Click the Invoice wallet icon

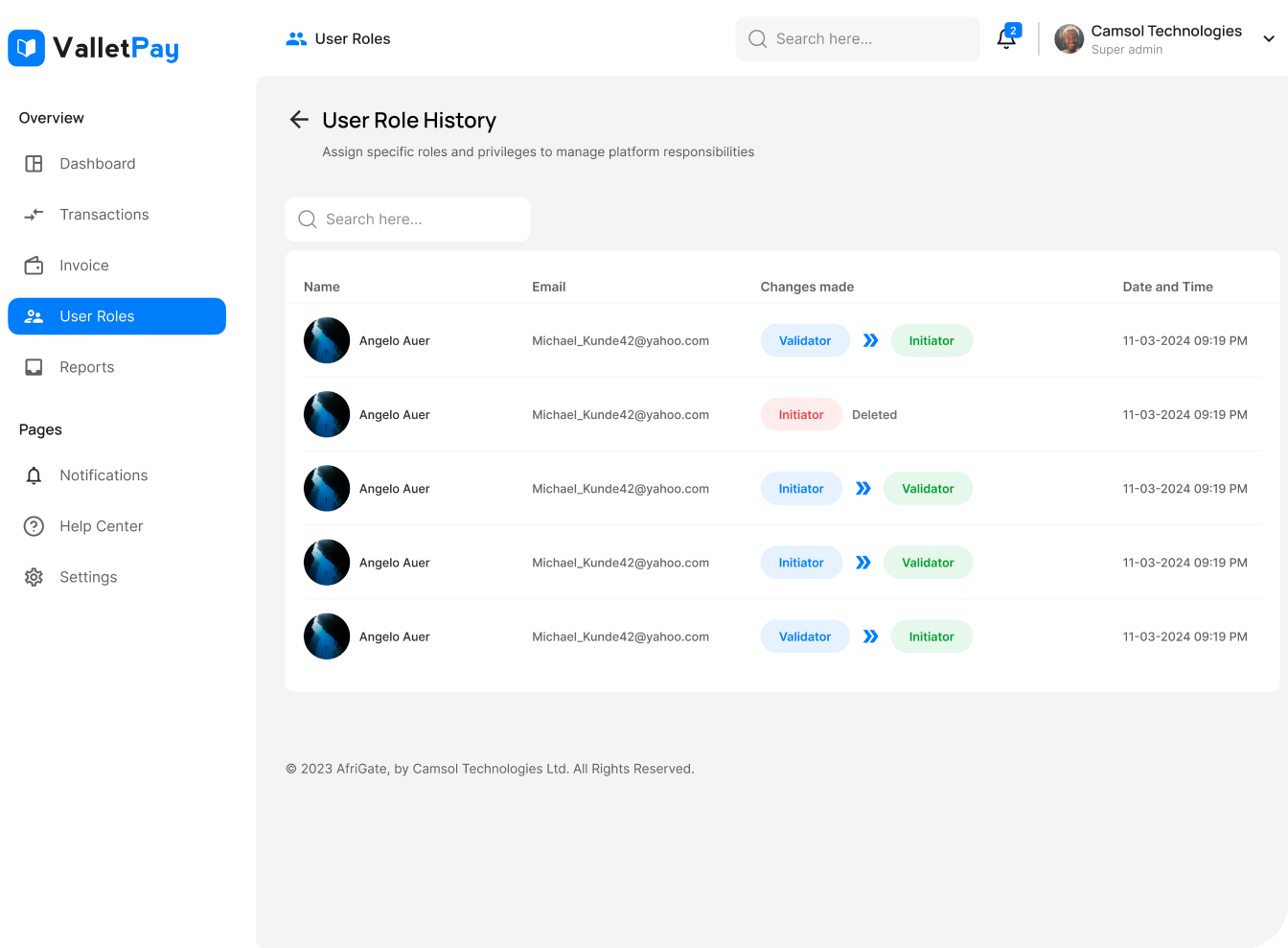tap(34, 266)
